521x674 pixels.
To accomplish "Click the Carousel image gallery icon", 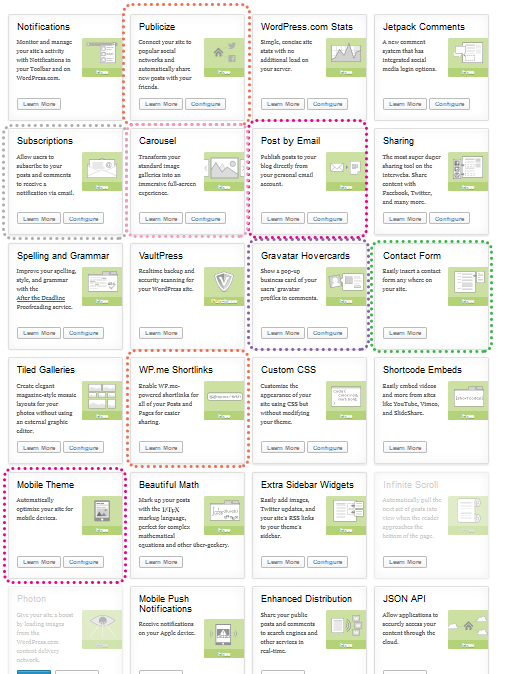I will point(224,167).
